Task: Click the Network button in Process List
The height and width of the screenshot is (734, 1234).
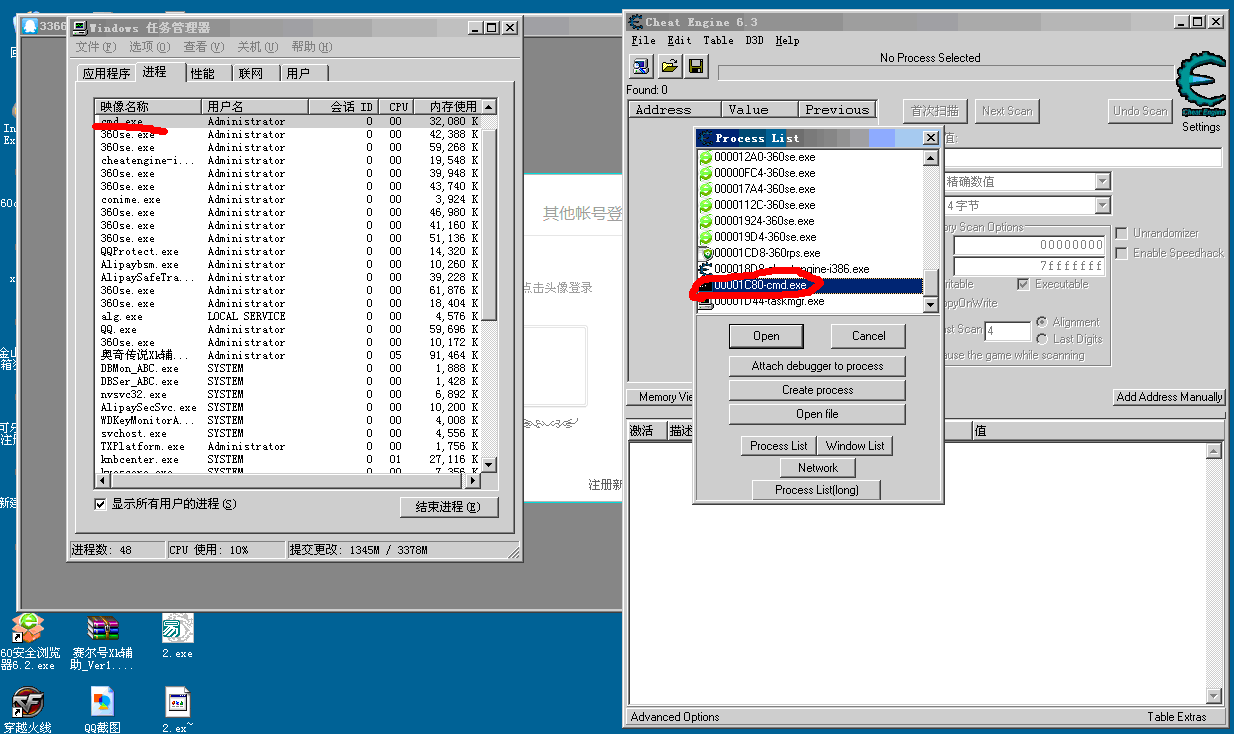Action: tap(817, 468)
